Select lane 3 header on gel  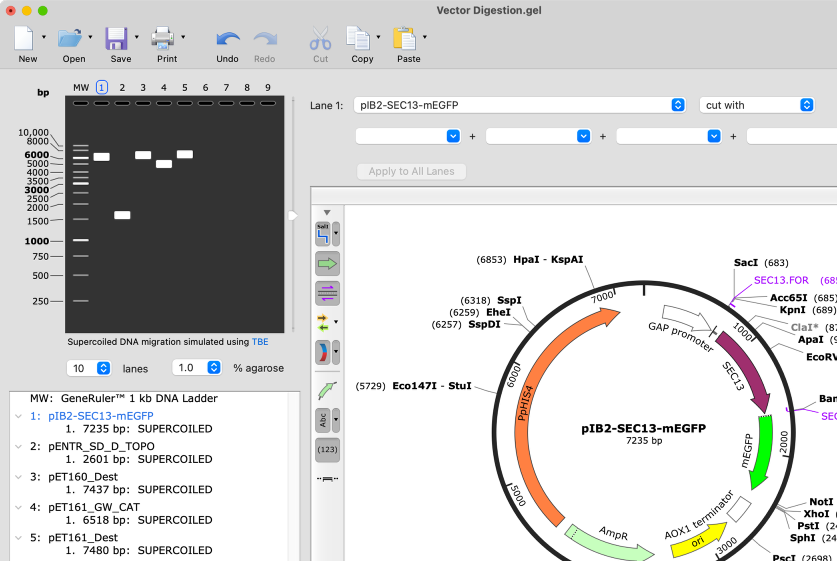point(143,88)
